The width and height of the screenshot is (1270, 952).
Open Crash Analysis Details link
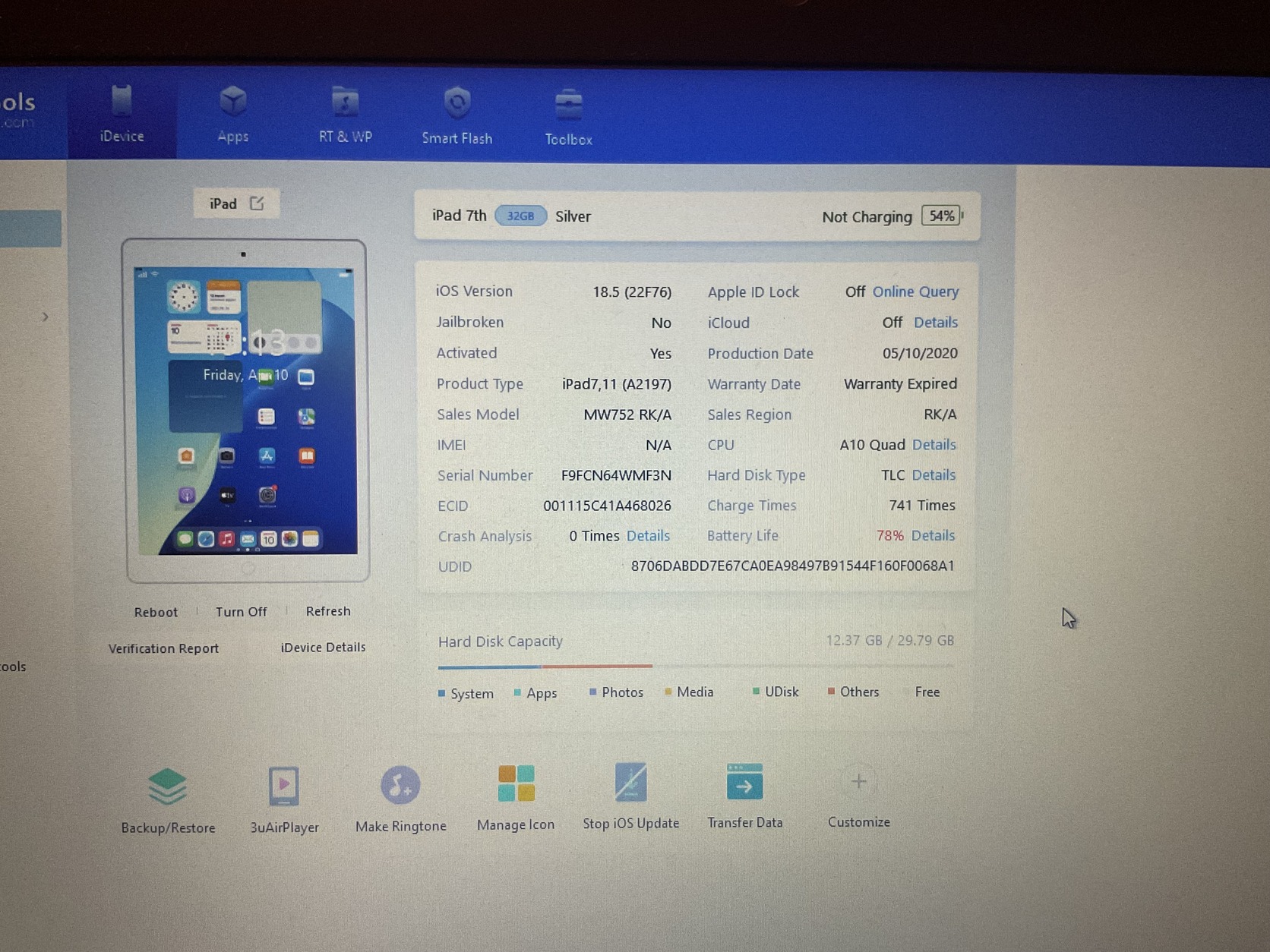(x=648, y=536)
